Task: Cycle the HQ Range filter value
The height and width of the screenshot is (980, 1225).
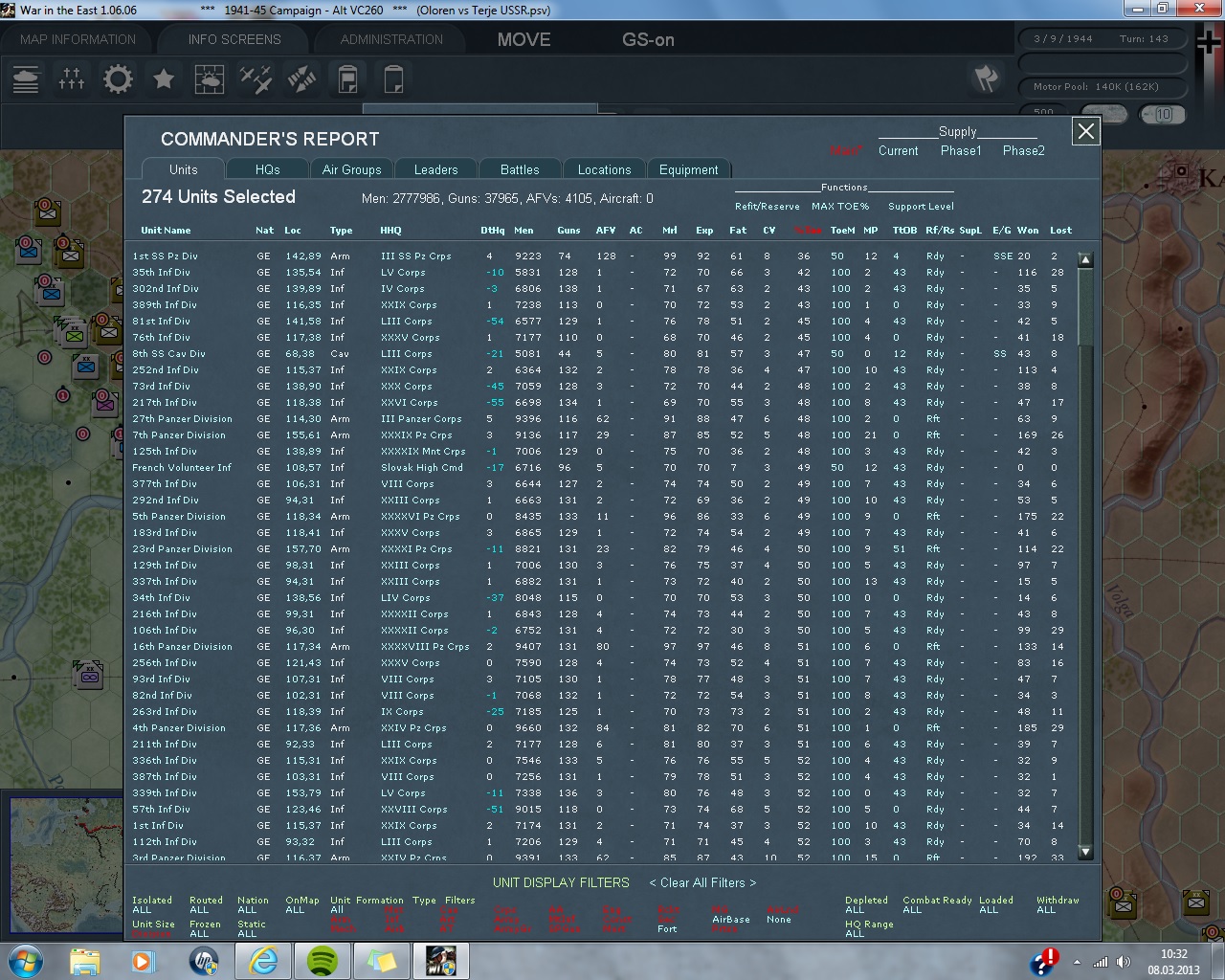Action: [855, 934]
